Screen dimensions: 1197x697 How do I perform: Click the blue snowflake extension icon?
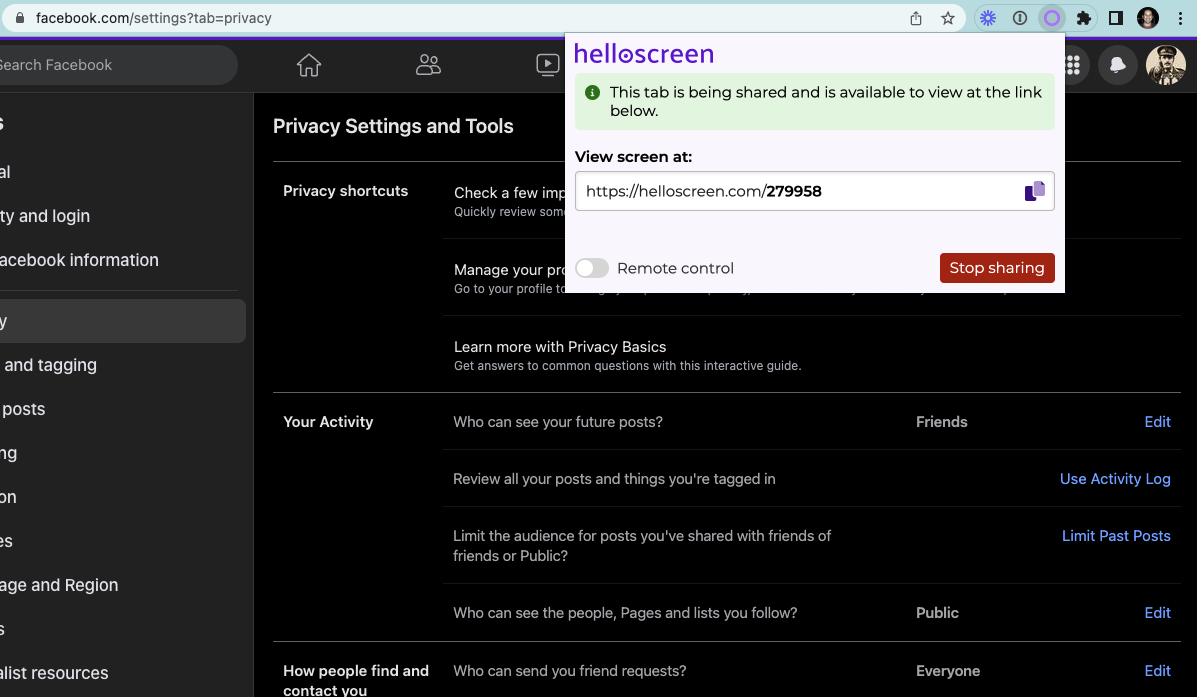click(988, 18)
